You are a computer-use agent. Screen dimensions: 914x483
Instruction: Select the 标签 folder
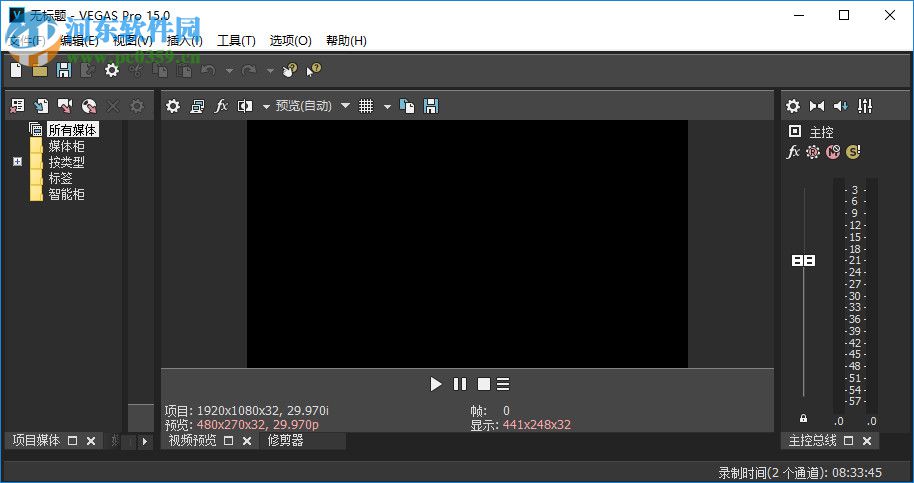pos(61,178)
